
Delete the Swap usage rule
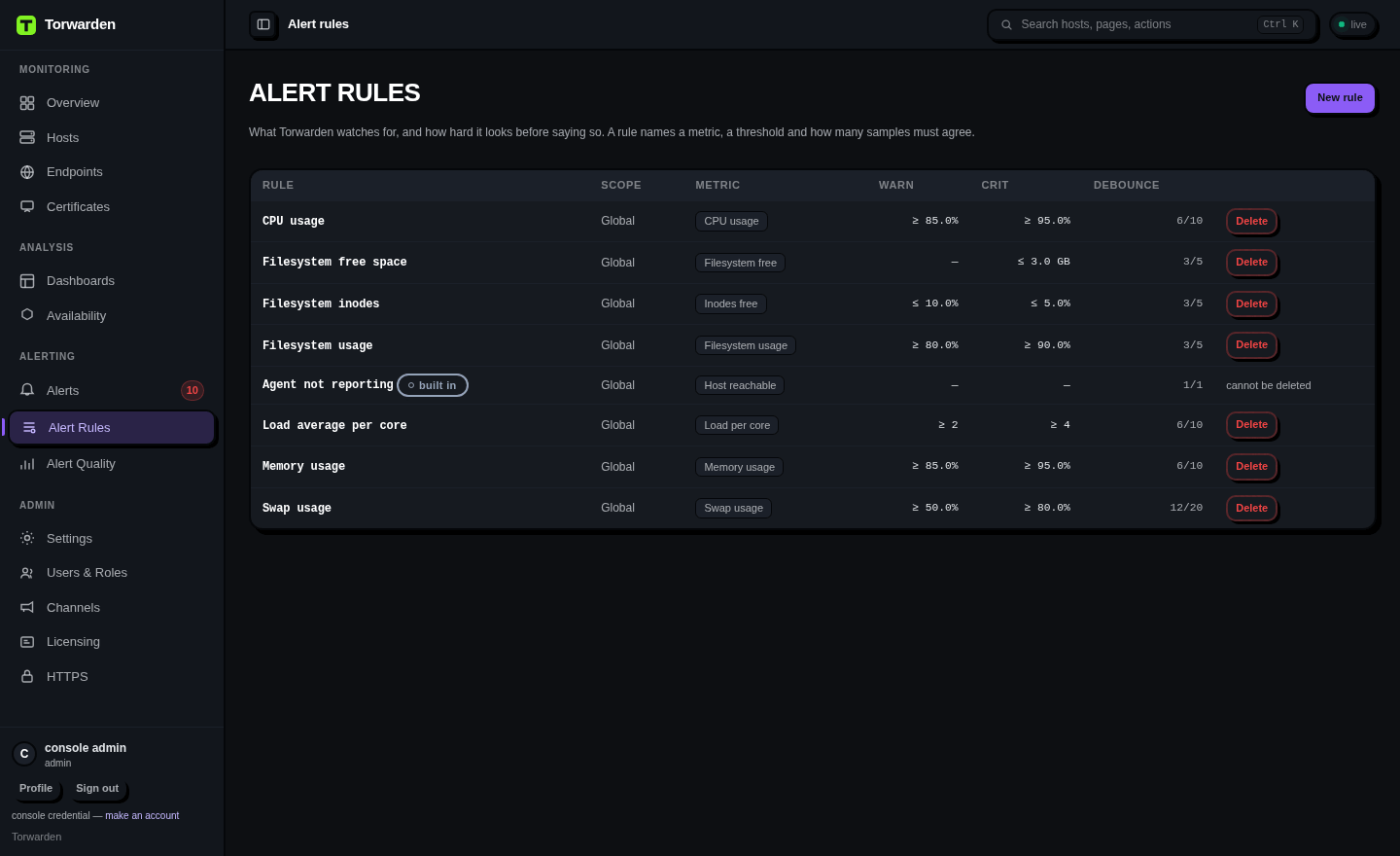1251,509
